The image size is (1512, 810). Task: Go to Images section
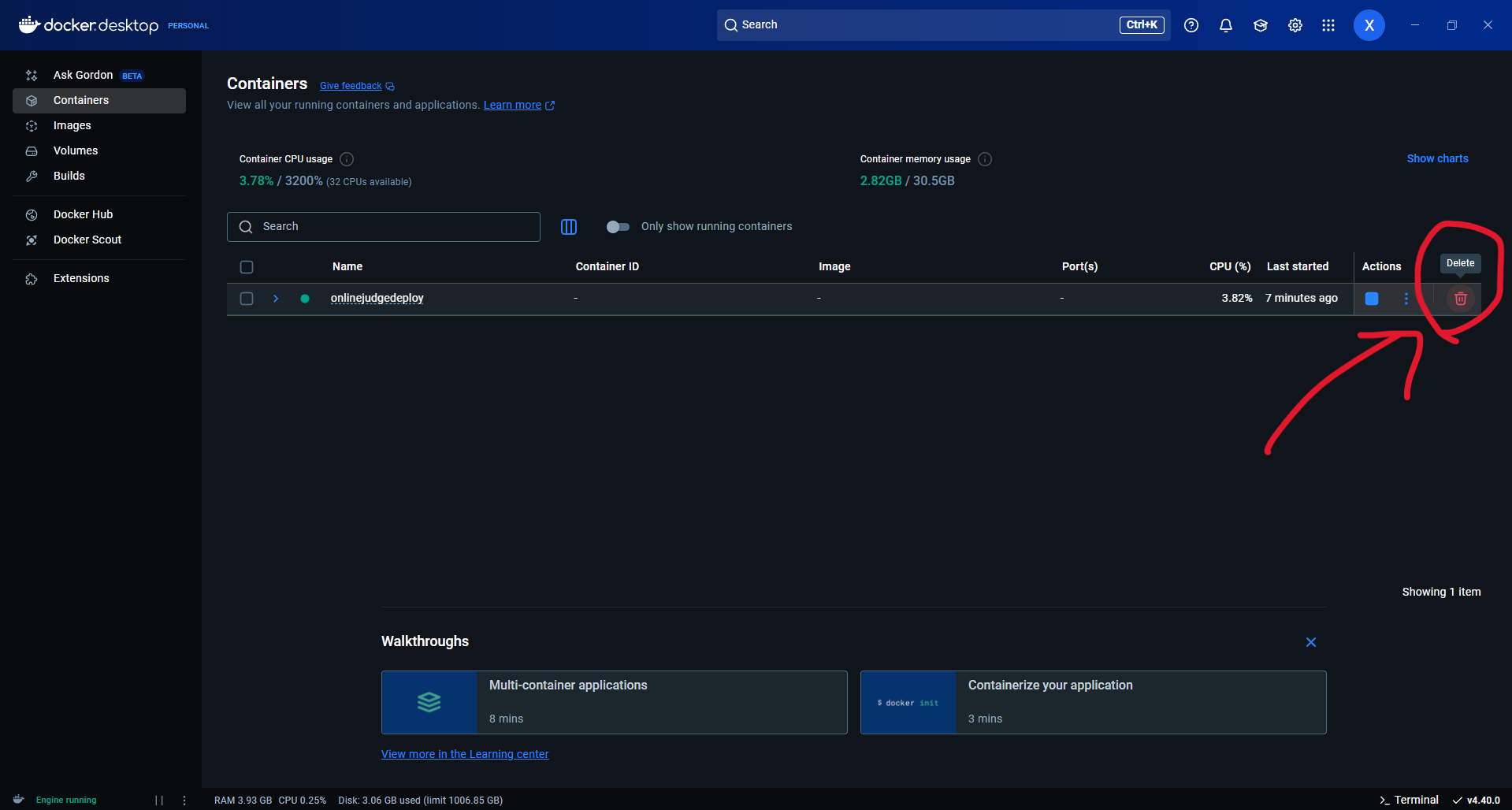point(99,125)
